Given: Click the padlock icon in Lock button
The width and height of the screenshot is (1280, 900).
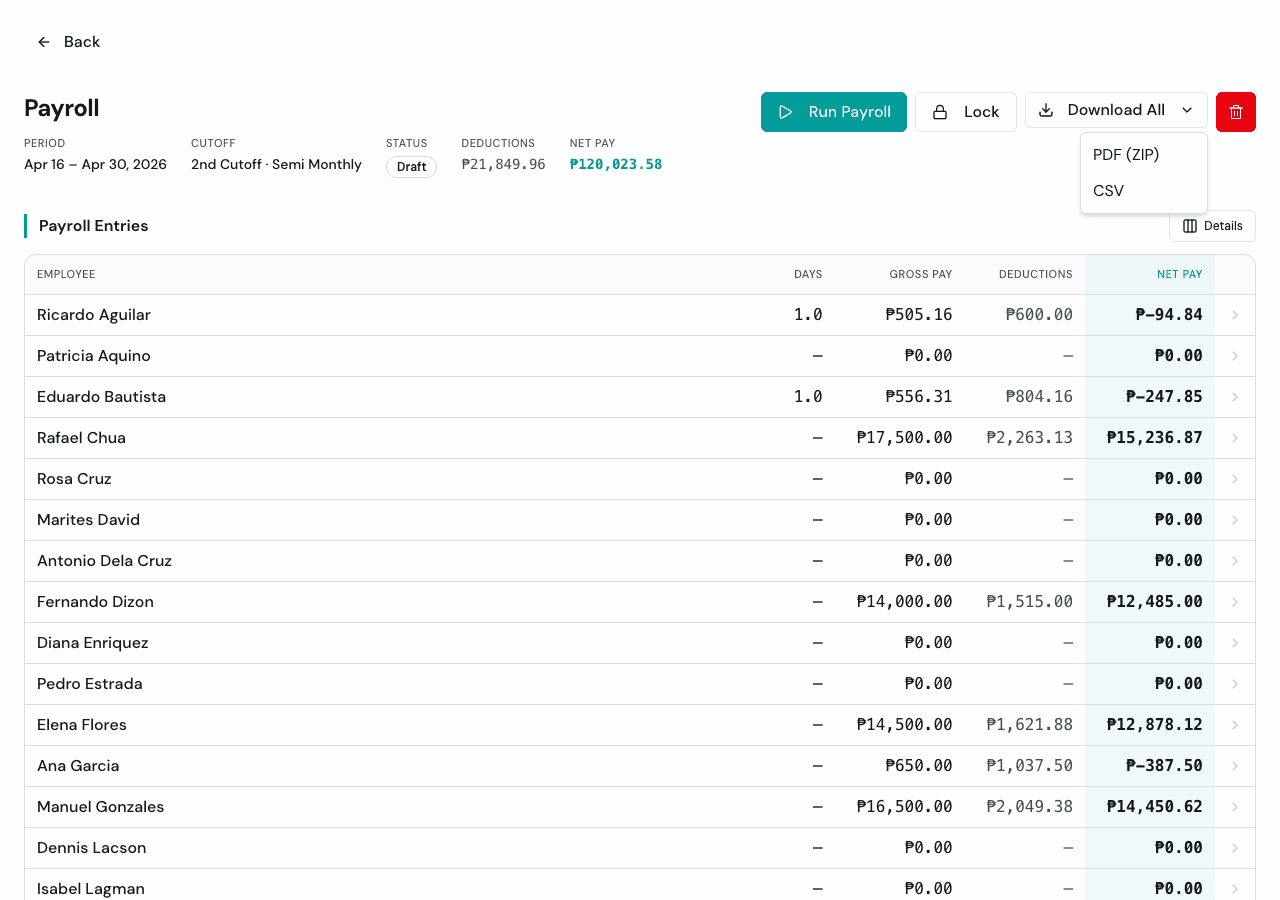Looking at the screenshot, I should pyautogui.click(x=940, y=112).
